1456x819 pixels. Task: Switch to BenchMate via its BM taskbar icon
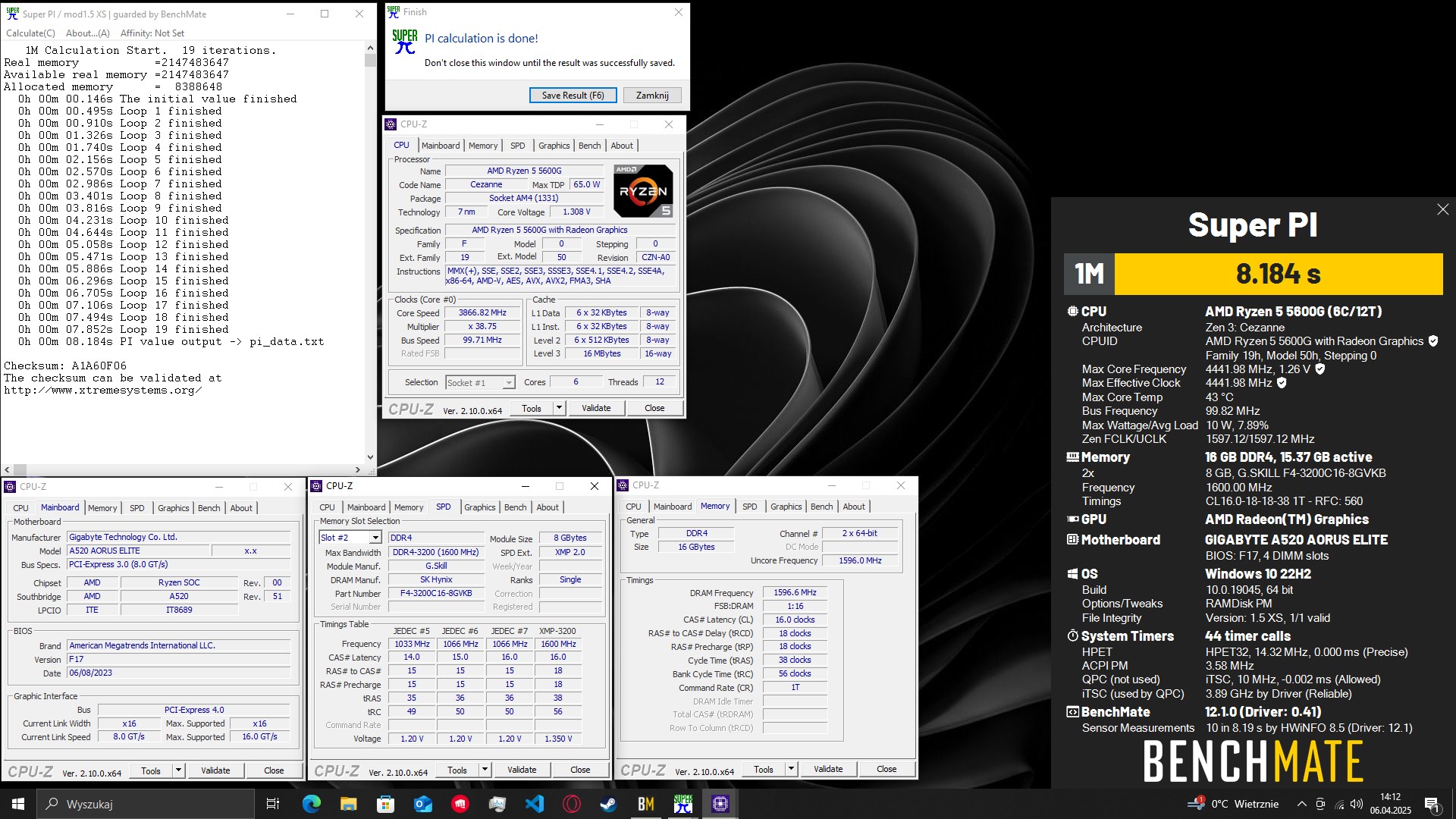coord(646,804)
